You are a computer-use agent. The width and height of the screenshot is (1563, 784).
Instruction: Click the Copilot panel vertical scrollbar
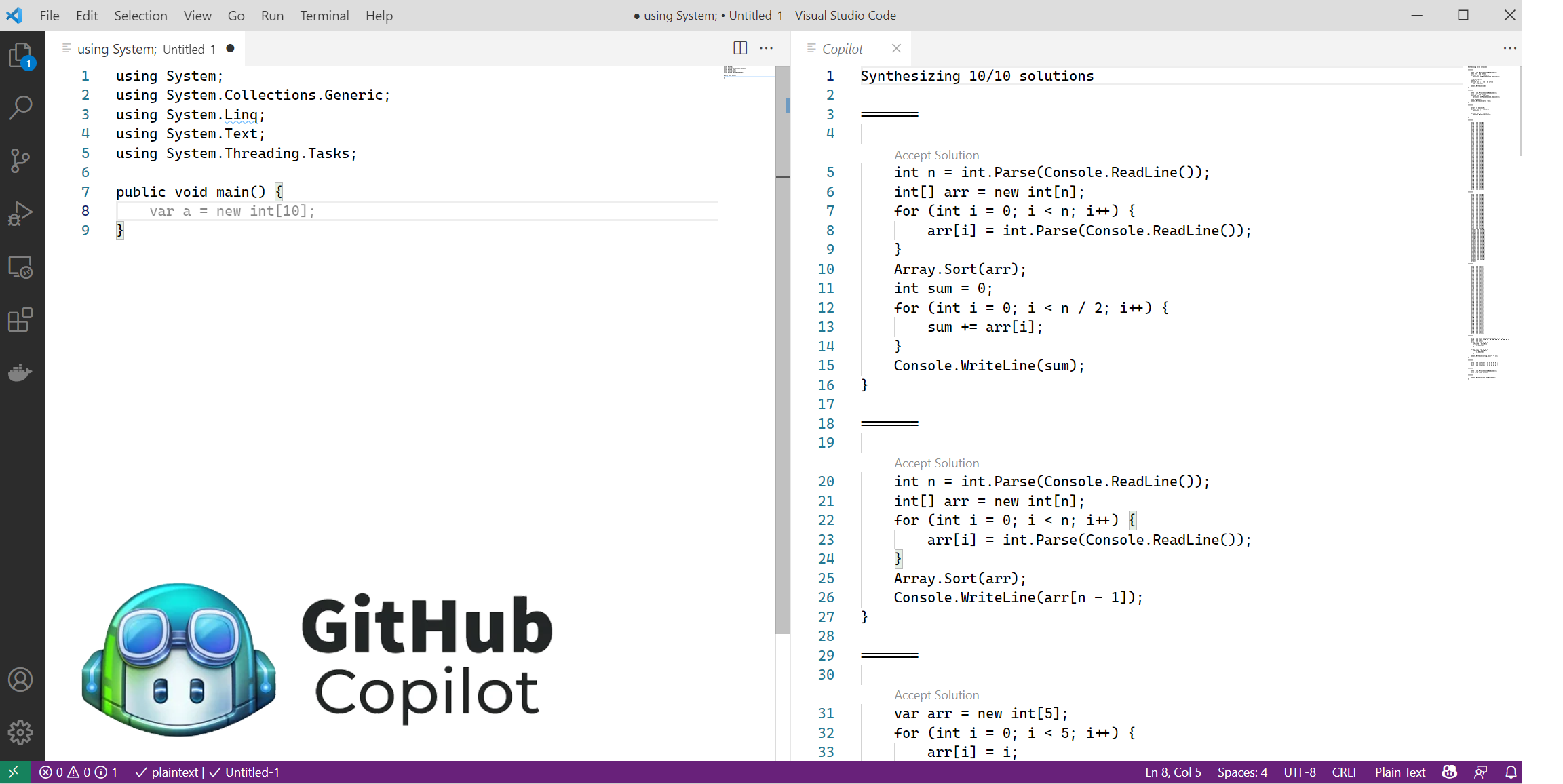1520,112
